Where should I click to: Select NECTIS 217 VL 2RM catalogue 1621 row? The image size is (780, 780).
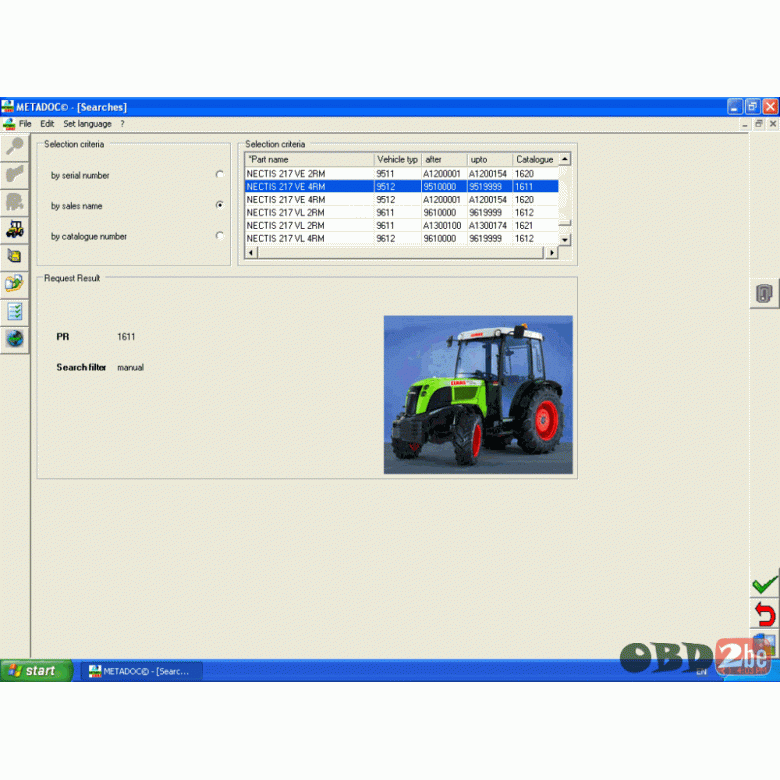[x=401, y=225]
